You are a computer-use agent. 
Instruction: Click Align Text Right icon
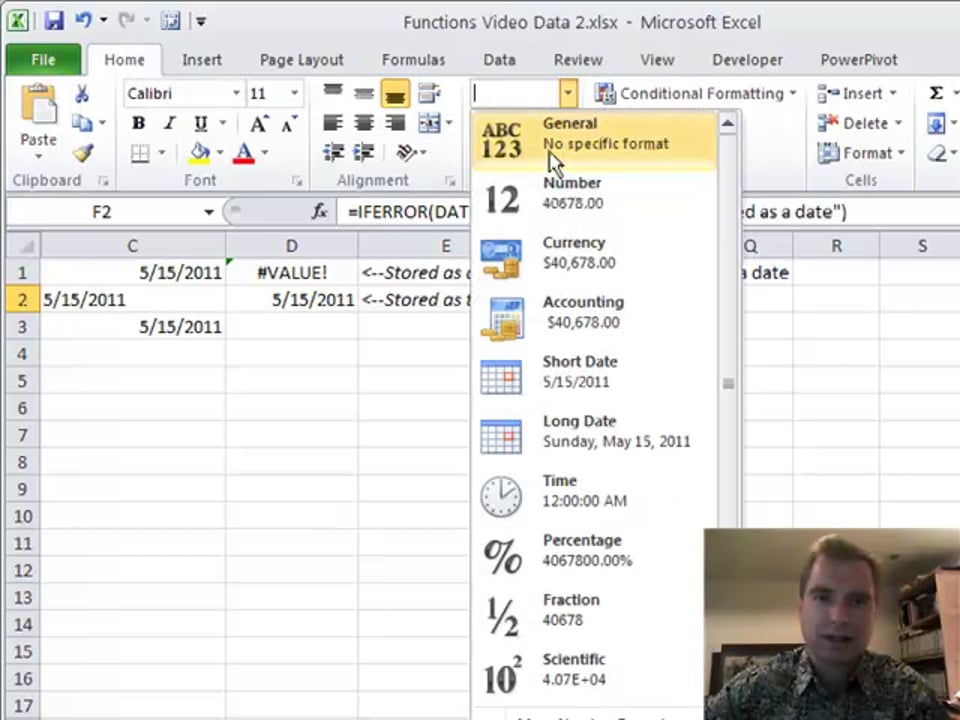pyautogui.click(x=395, y=123)
